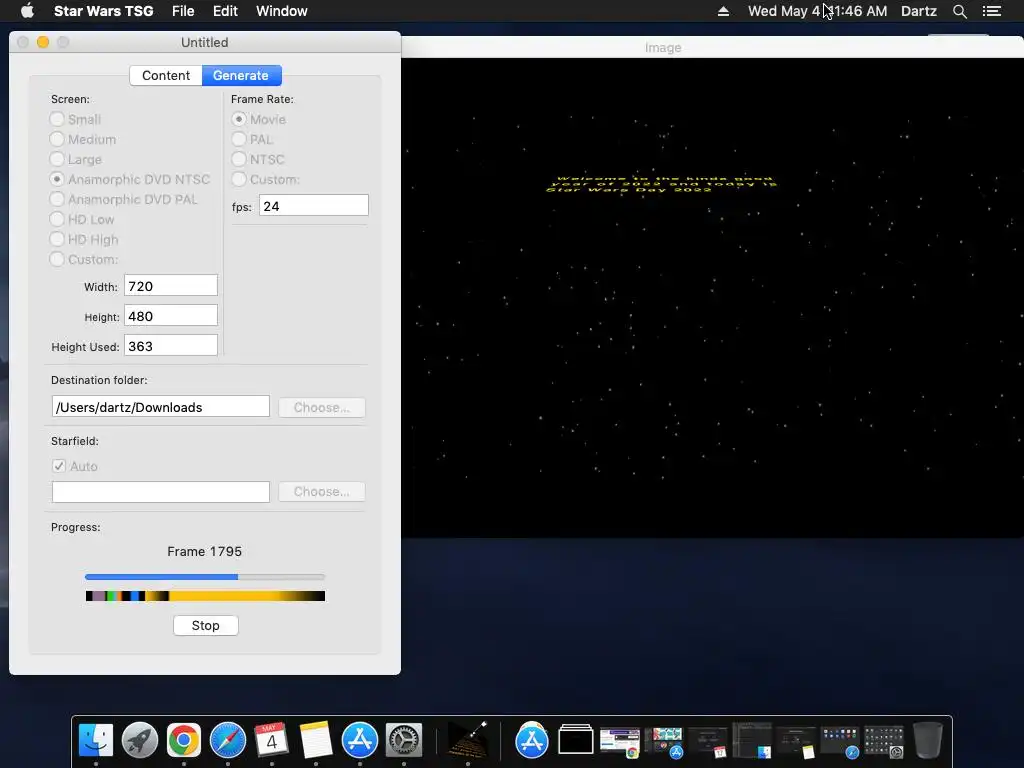Open the Star Wars TSG app menu
1024x768 pixels.
pos(103,11)
